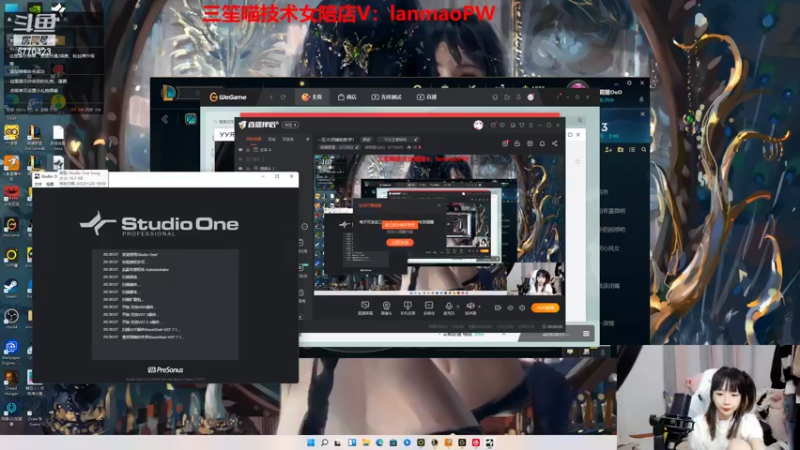Viewport: 800px width, 450px height.
Task: Open File Explorer from taskbar
Action: 366,442
